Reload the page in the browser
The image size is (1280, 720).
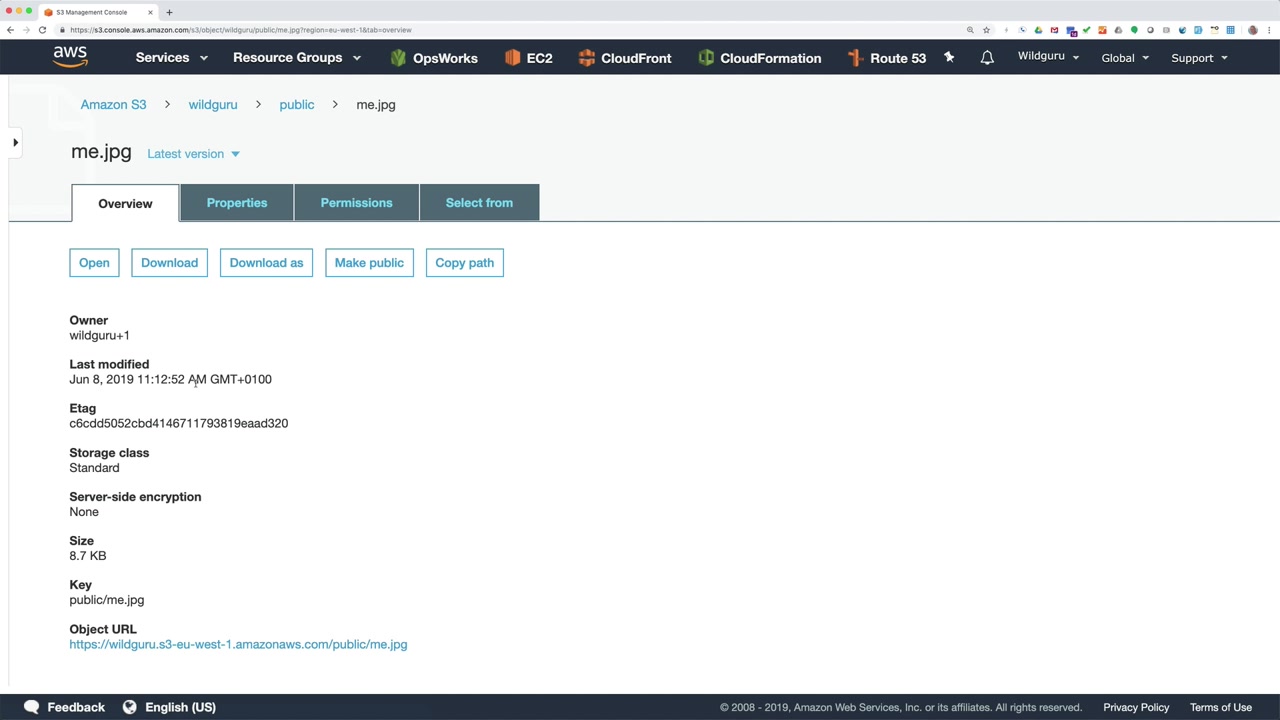pos(42,30)
